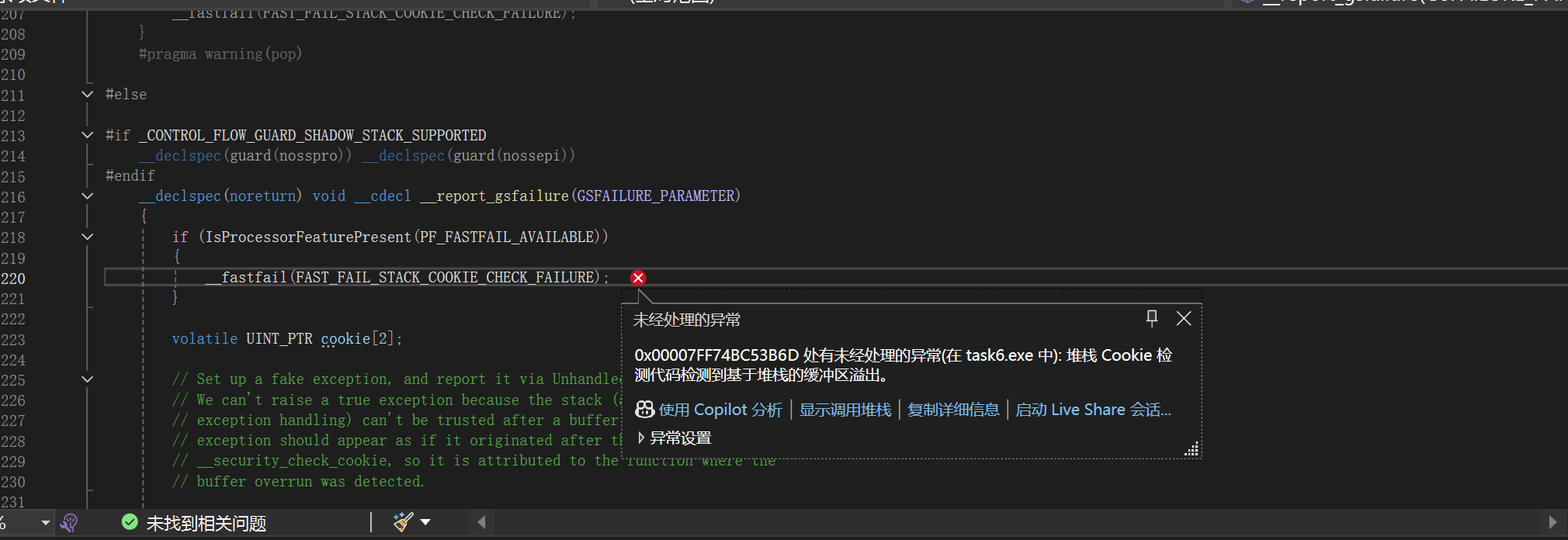This screenshot has width=1568, height=540.
Task: Click _CONTROL_FLOW_GUARD_SHADOW_STACK_SUPPORTED macro text
Action: 313,135
